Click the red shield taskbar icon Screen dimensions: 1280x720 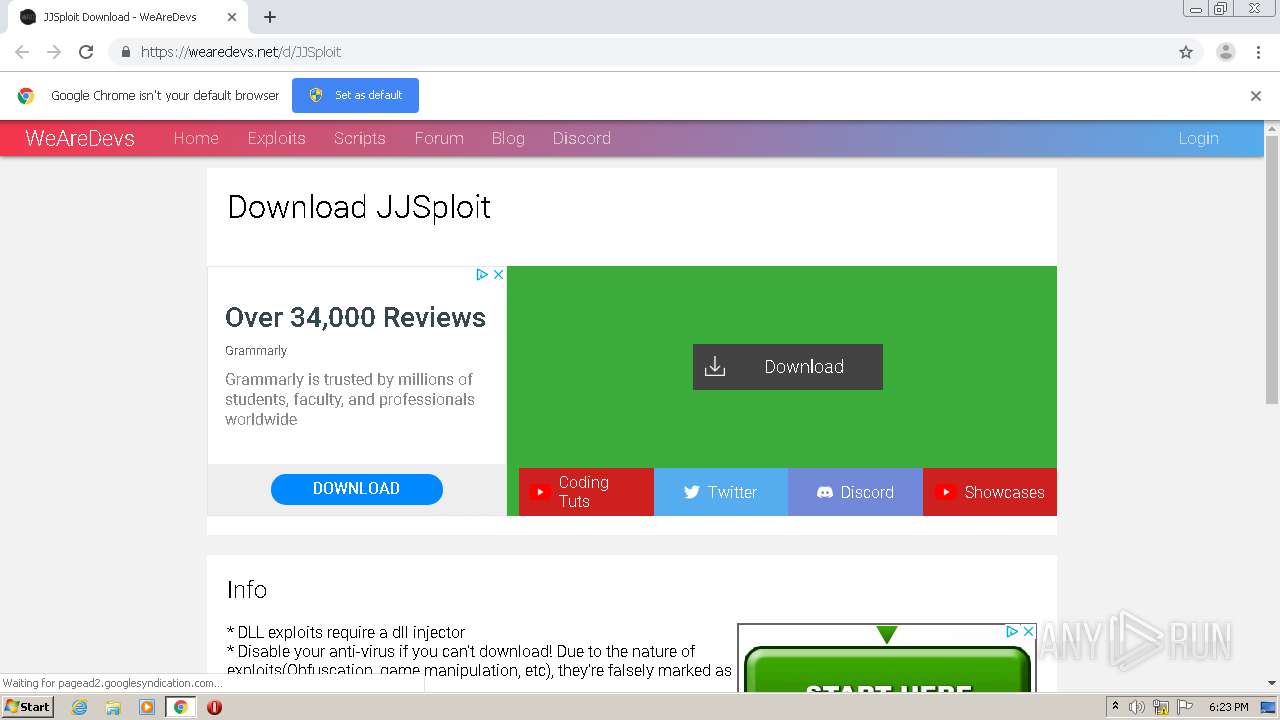[x=214, y=707]
